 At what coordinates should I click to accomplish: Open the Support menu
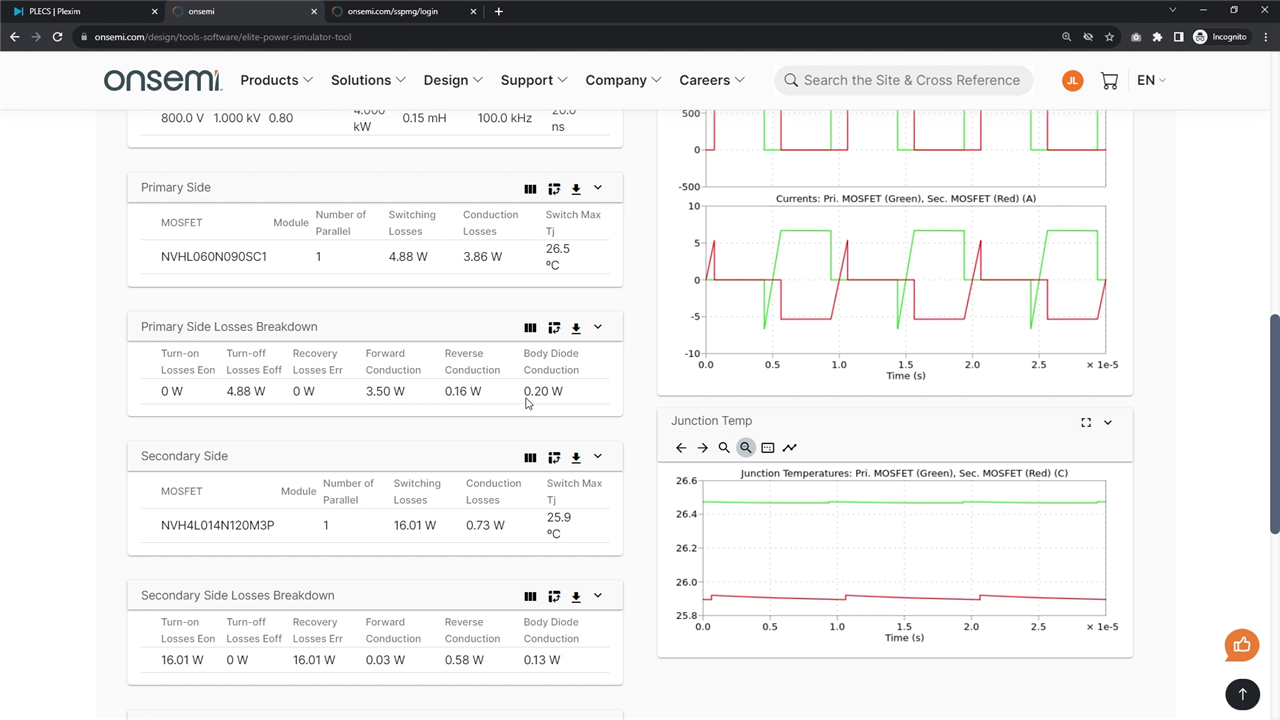point(534,80)
